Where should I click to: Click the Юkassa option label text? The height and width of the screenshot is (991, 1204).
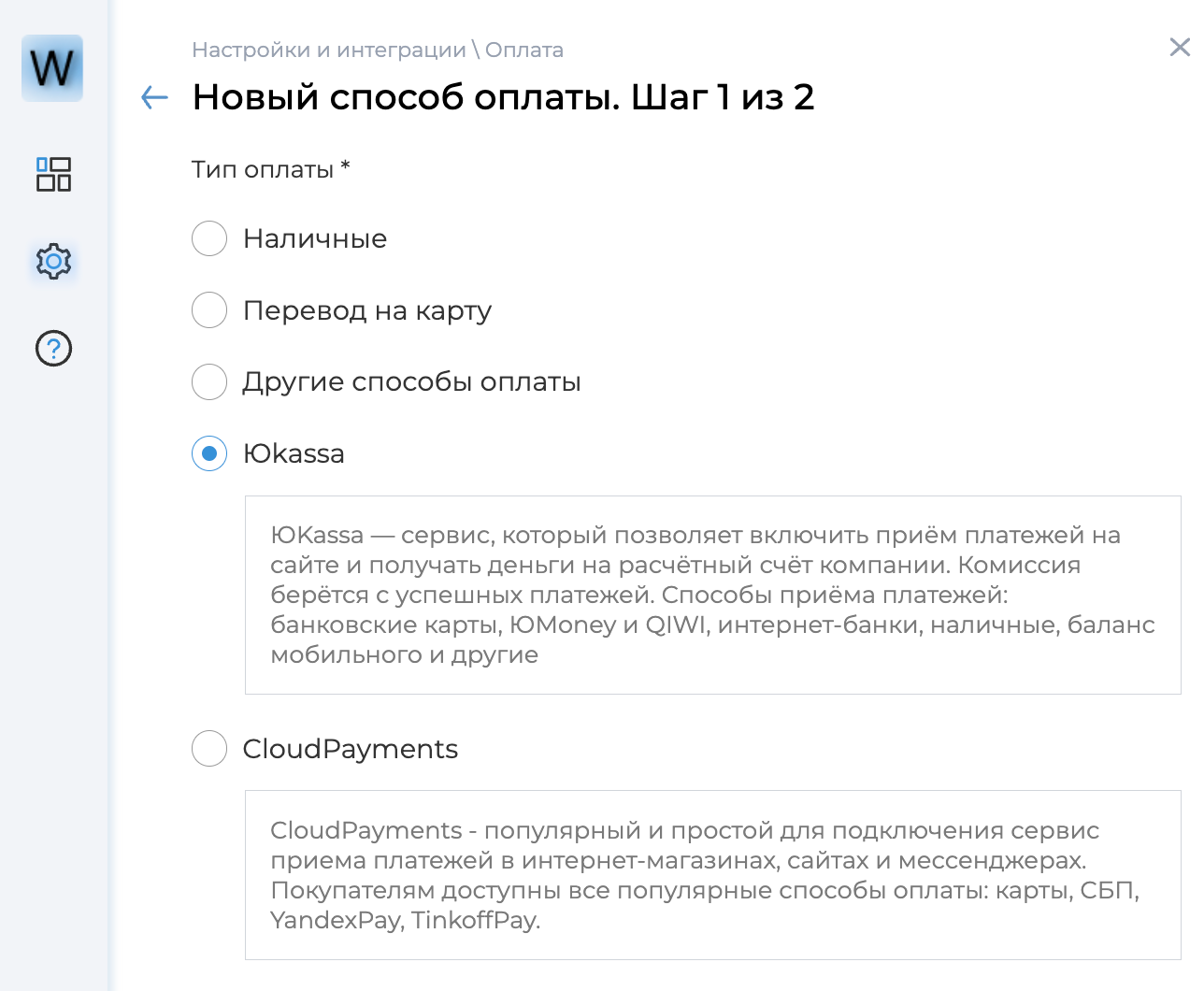pyautogui.click(x=294, y=453)
